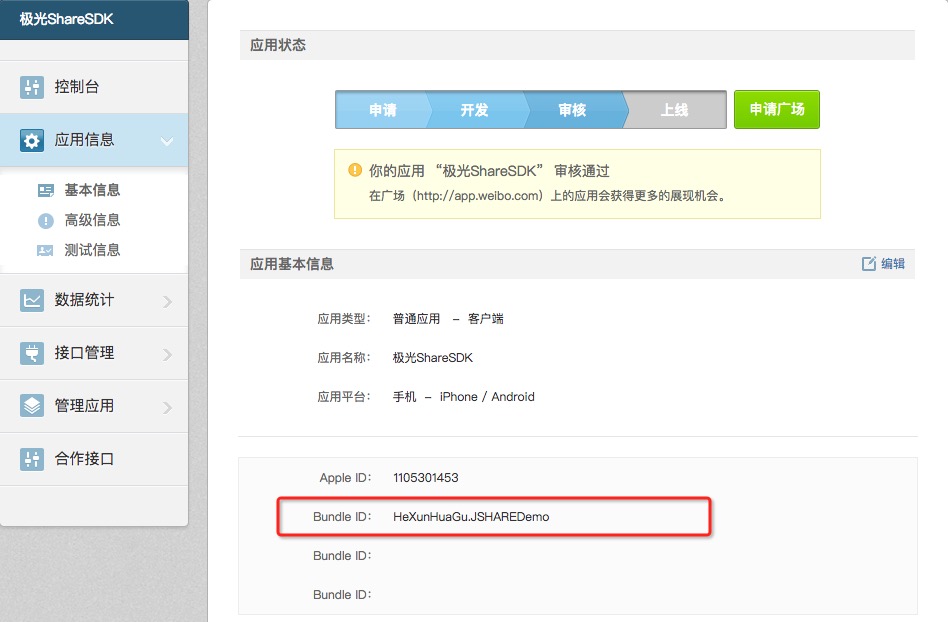Click Bundle ID value HeXunHuaGu.JSHAREDemo
Image resolution: width=948 pixels, height=622 pixels.
click(471, 517)
